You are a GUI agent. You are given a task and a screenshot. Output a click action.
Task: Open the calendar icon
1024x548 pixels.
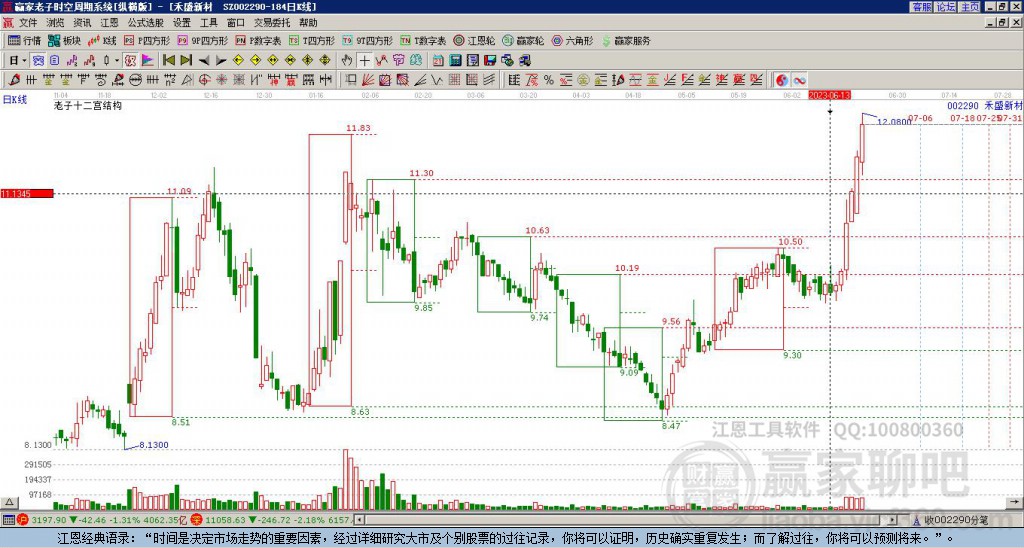438,61
